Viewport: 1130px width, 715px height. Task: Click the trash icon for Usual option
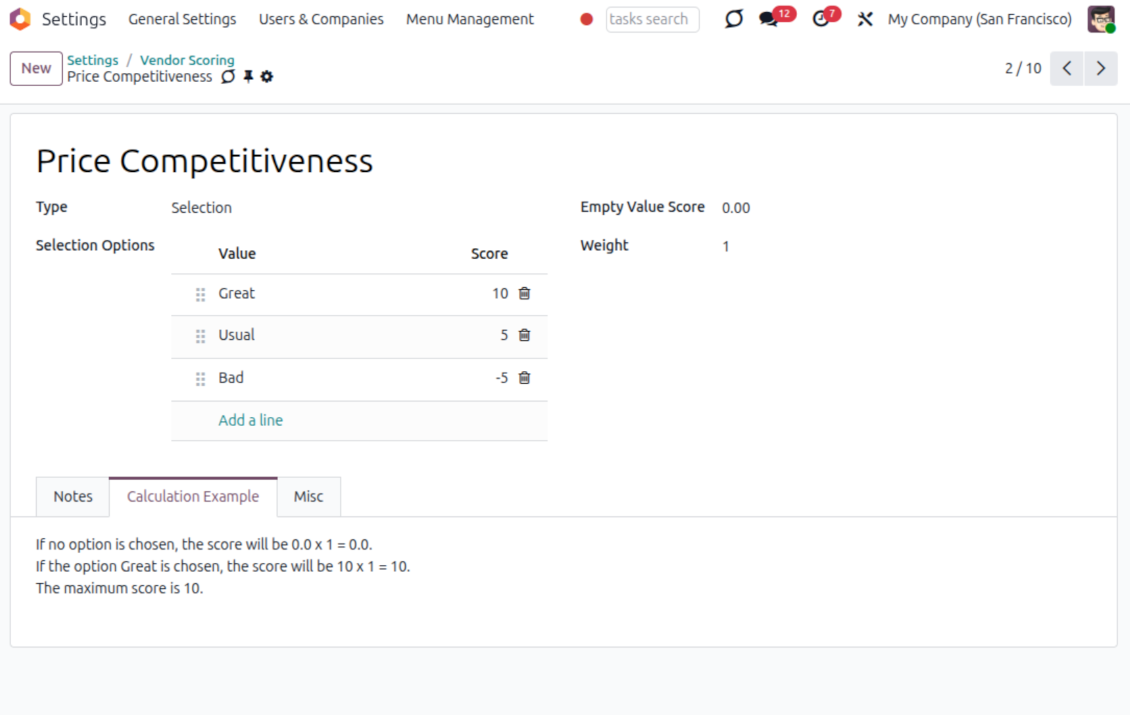click(x=524, y=335)
